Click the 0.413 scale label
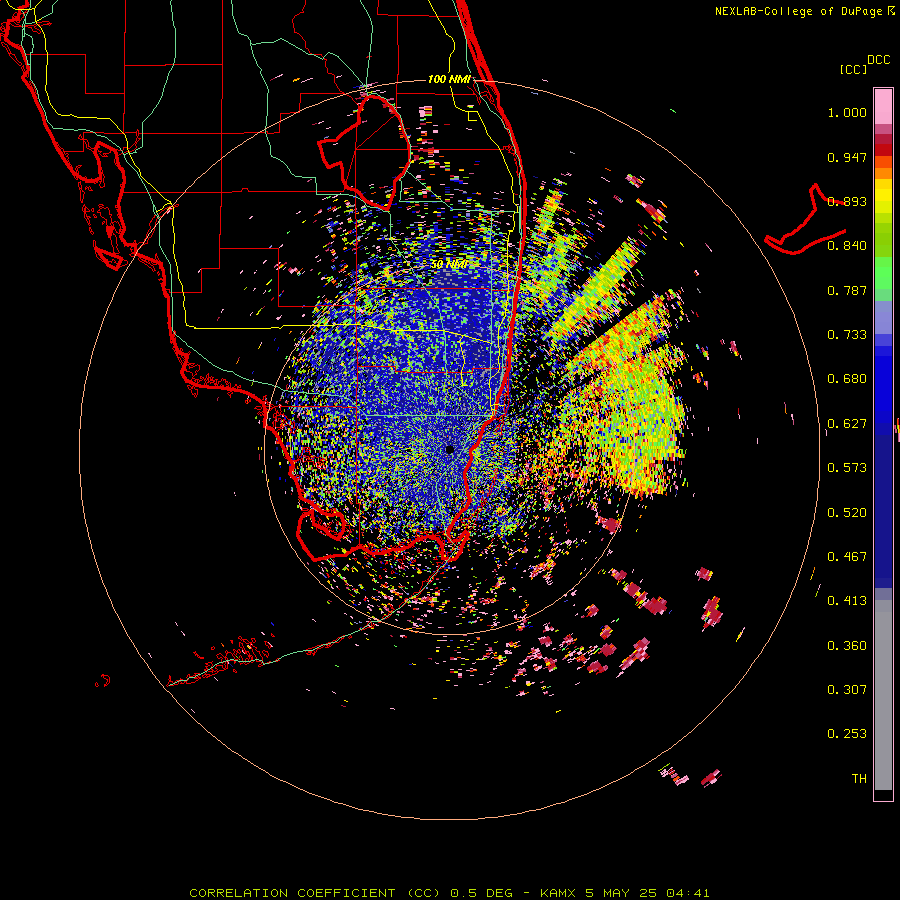Screen dimensions: 900x900 point(847,601)
